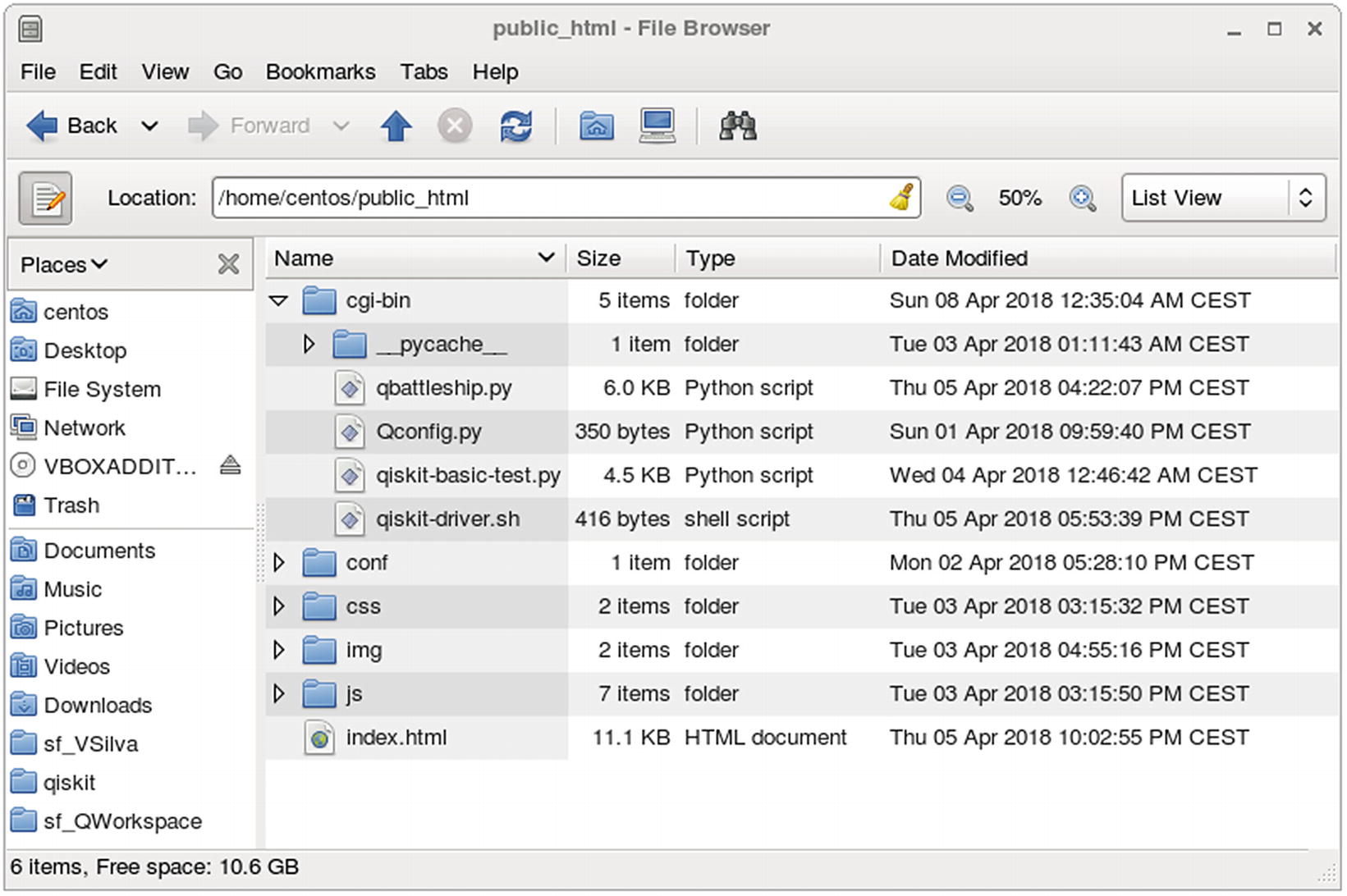Go up to the parent folder
Viewport: 1347px width, 896px height.
point(396,126)
